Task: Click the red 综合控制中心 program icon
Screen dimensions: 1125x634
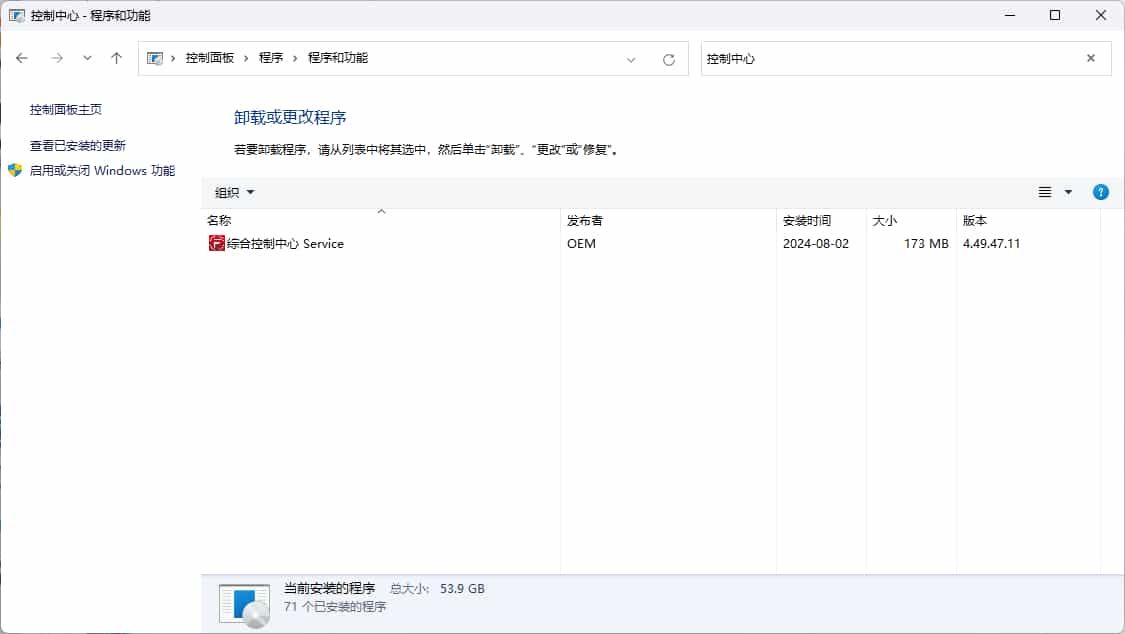Action: (217, 243)
